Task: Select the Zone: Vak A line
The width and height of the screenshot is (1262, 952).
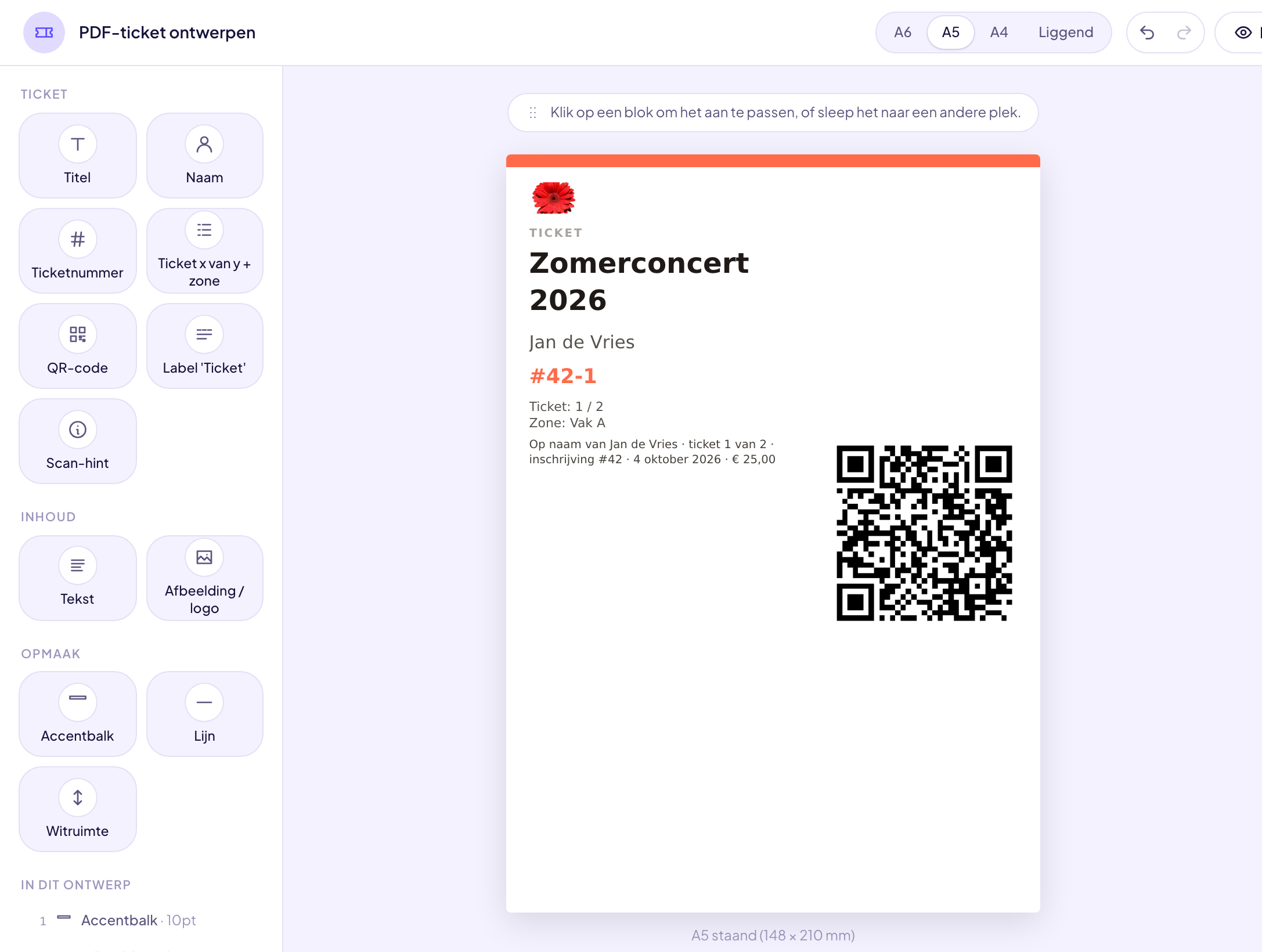Action: pyautogui.click(x=567, y=423)
